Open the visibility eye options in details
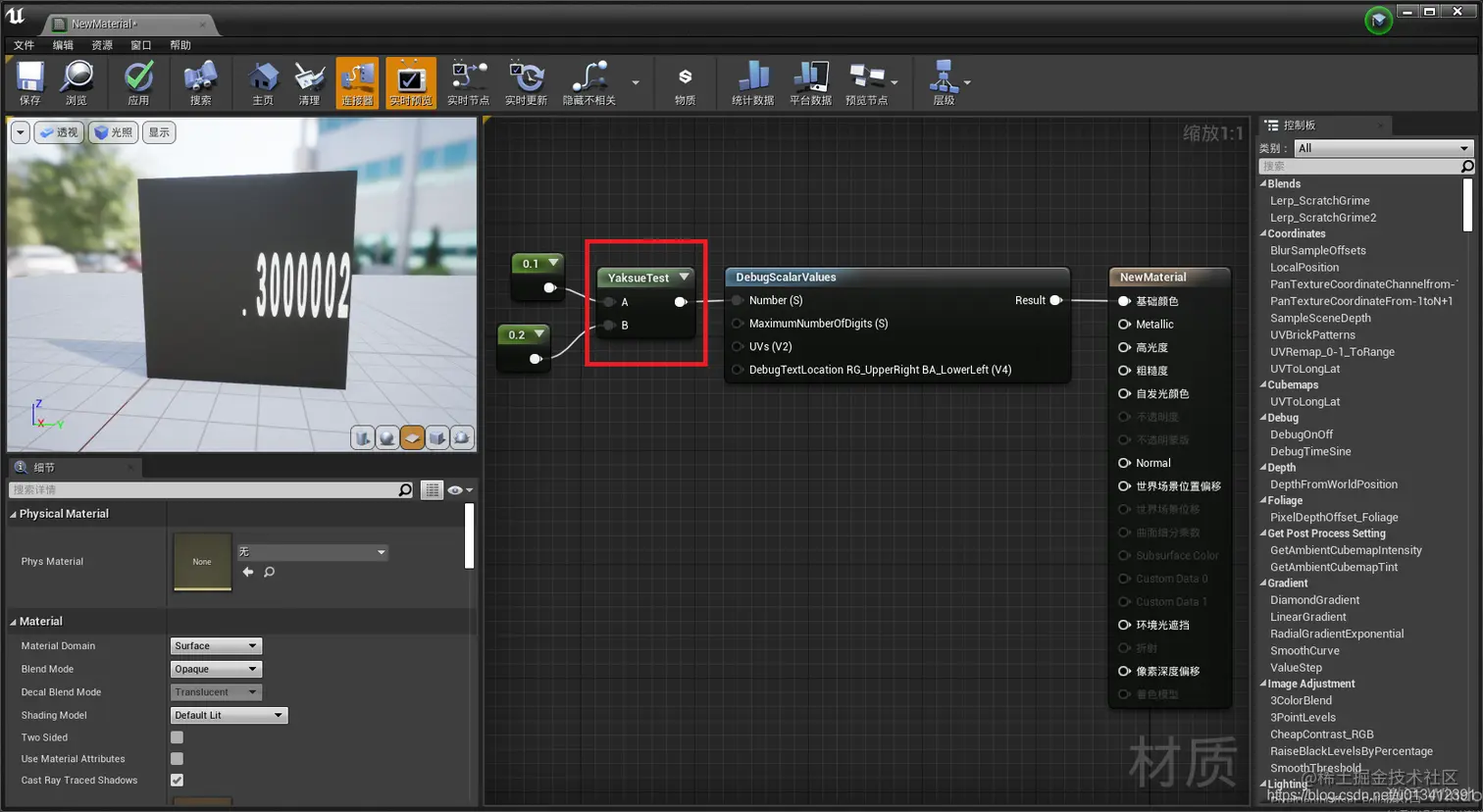 click(460, 489)
